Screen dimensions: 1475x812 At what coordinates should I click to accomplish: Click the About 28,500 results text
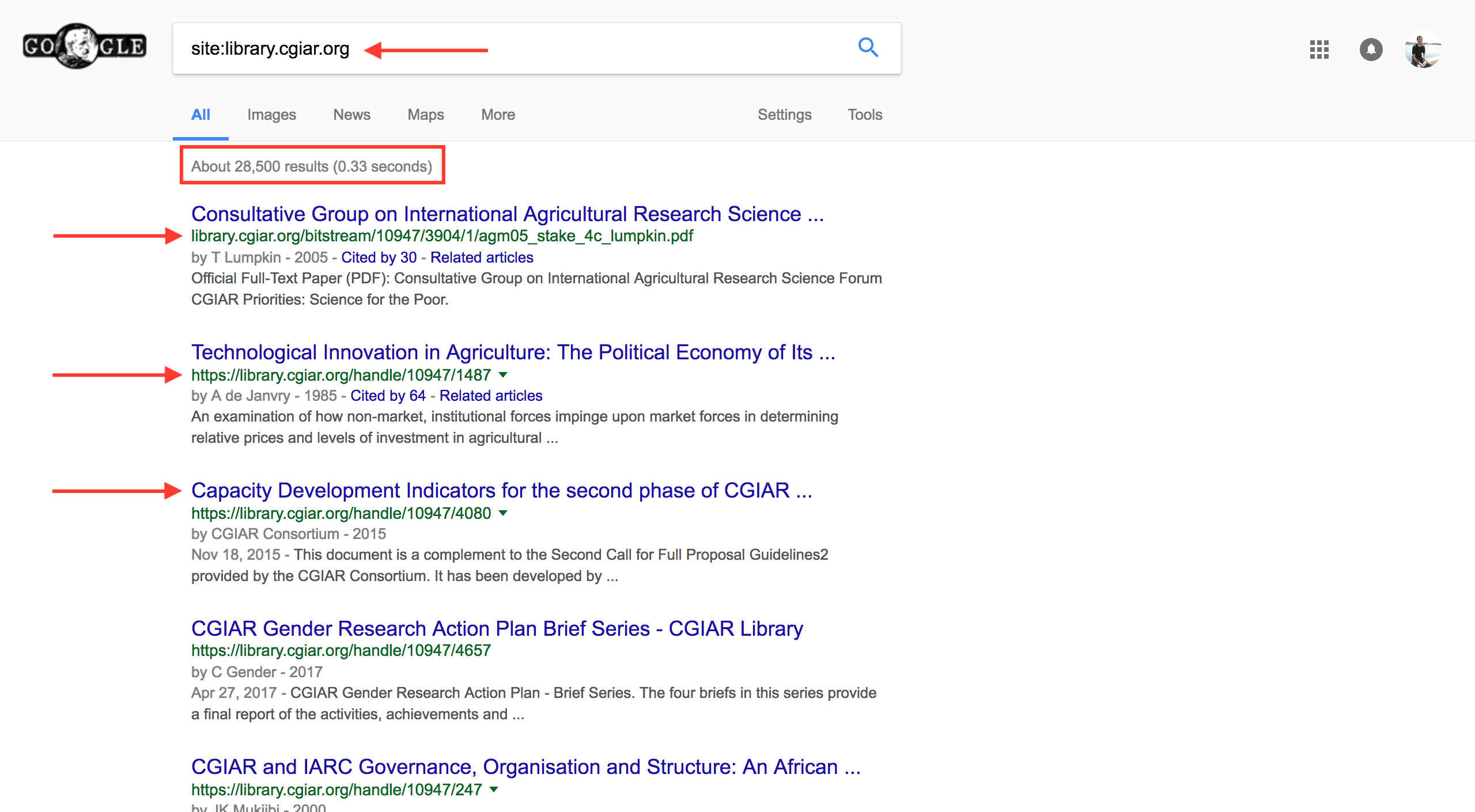(312, 166)
